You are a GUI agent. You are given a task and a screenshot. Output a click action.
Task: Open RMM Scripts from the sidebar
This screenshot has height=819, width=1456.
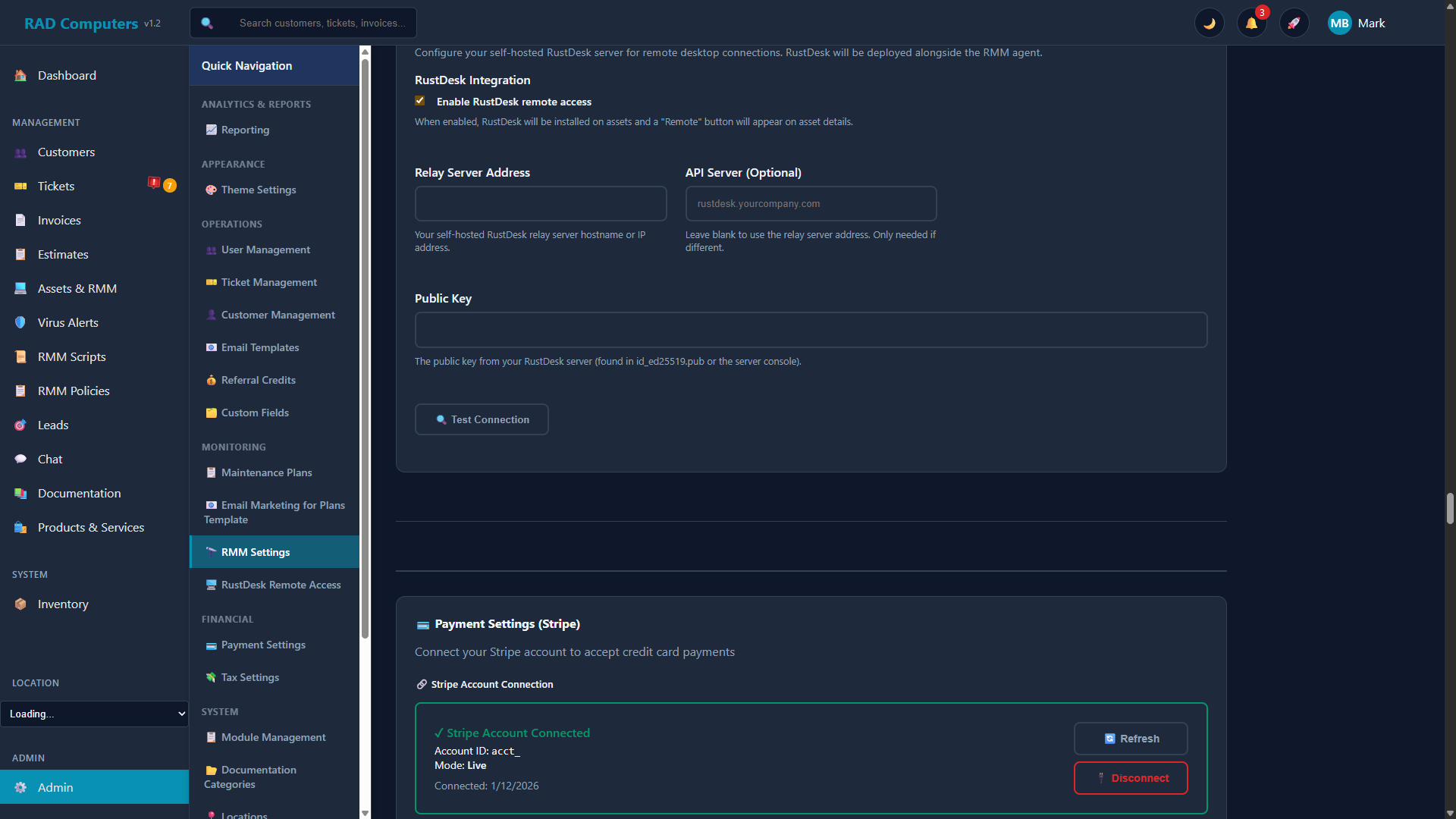[71, 356]
